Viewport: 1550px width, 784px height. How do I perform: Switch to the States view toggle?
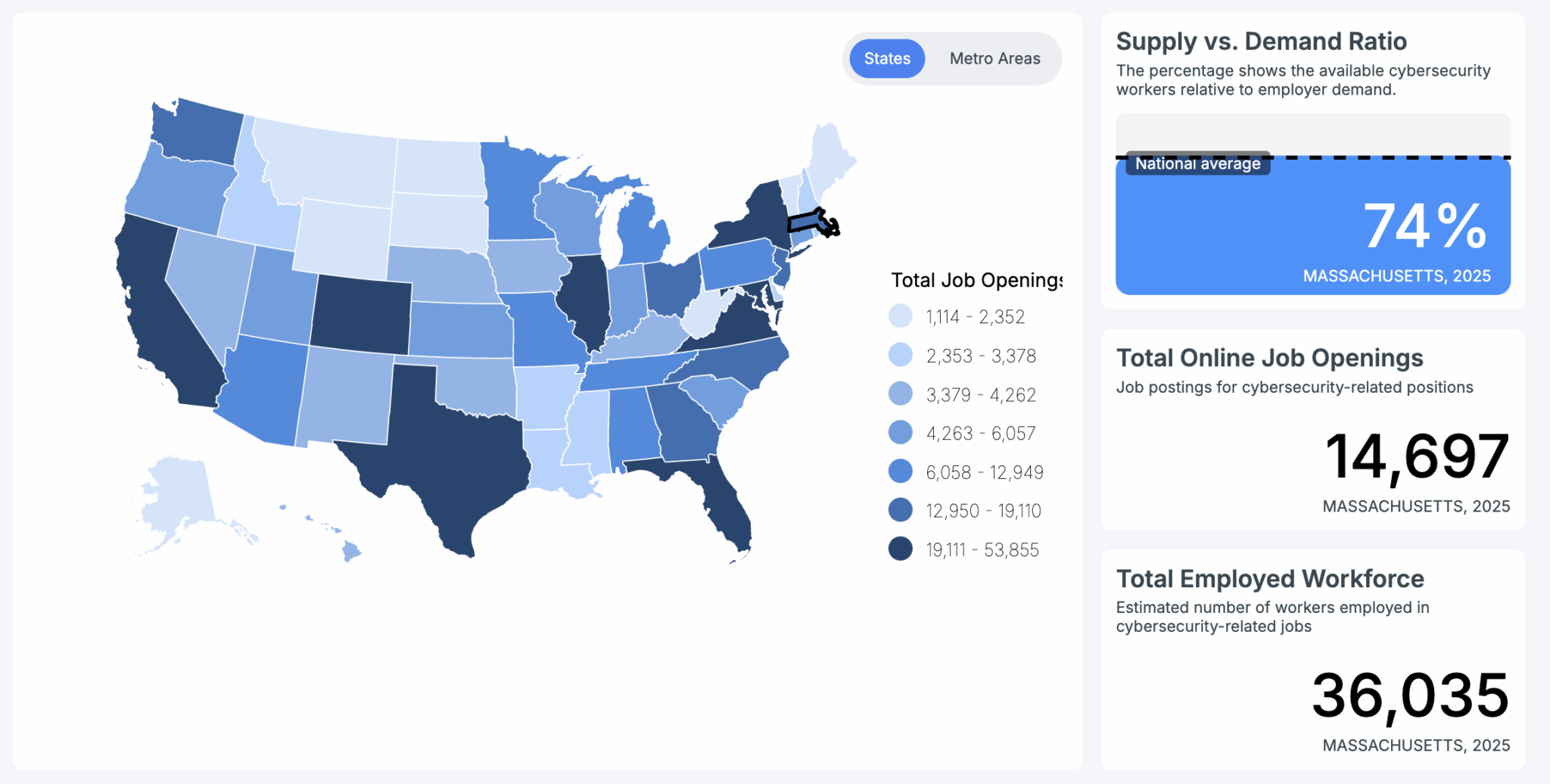[887, 59]
